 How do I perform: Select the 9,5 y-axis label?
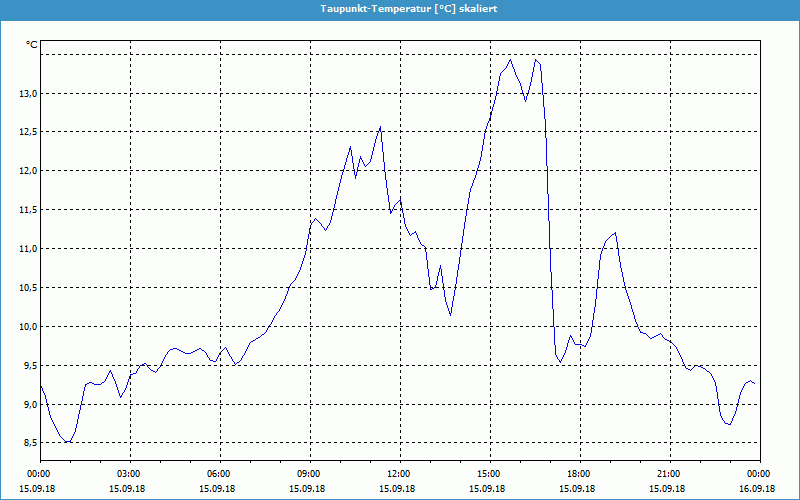(26, 366)
